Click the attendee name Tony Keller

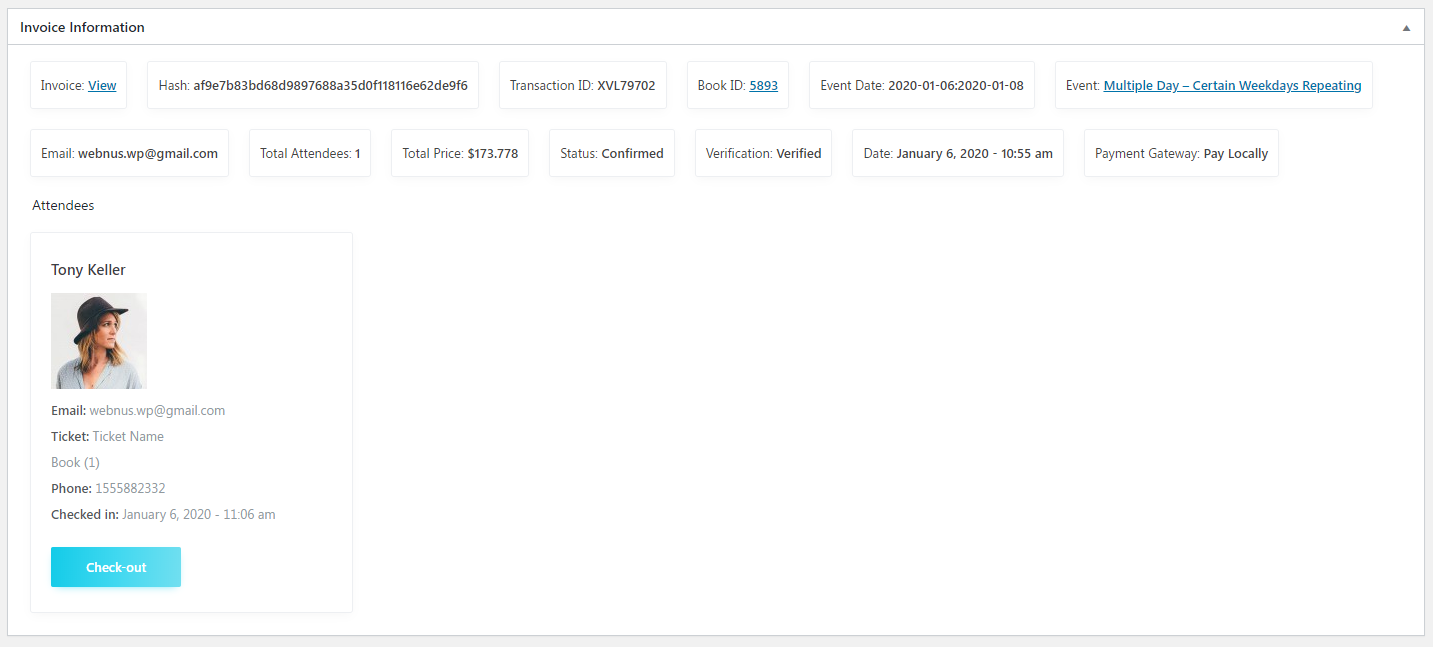[88, 270]
